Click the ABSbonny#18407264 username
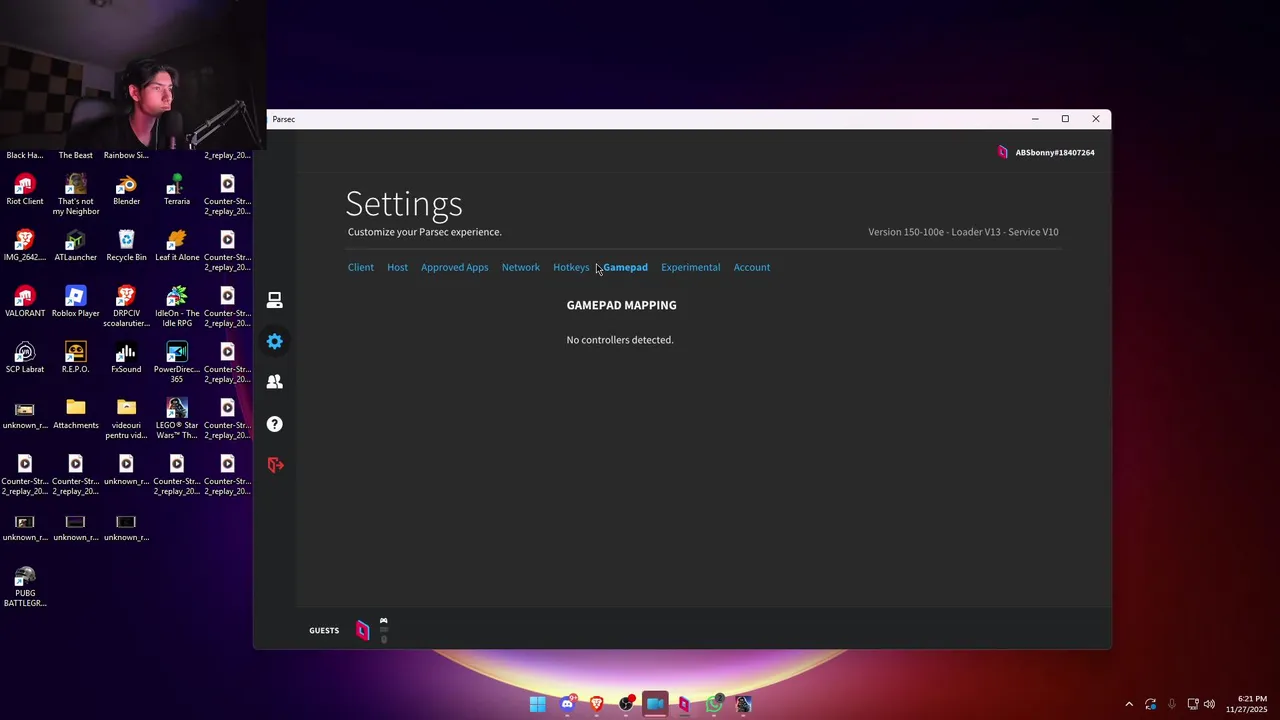This screenshot has height=720, width=1280. tap(1055, 152)
